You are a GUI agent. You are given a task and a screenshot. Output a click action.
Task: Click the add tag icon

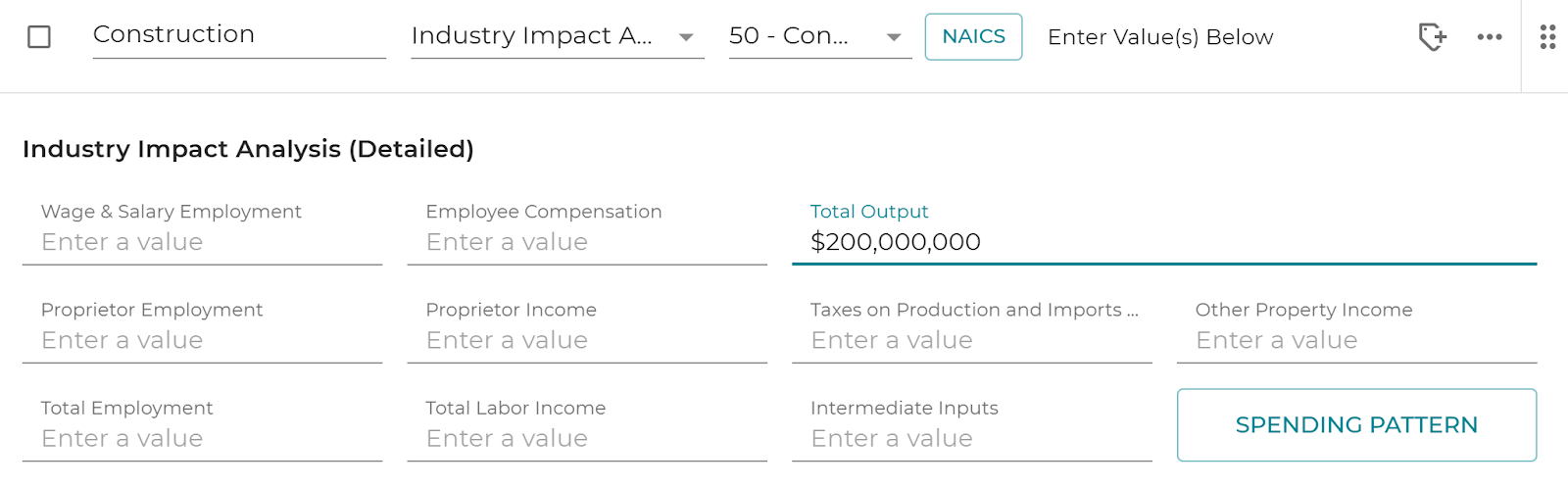tap(1433, 37)
